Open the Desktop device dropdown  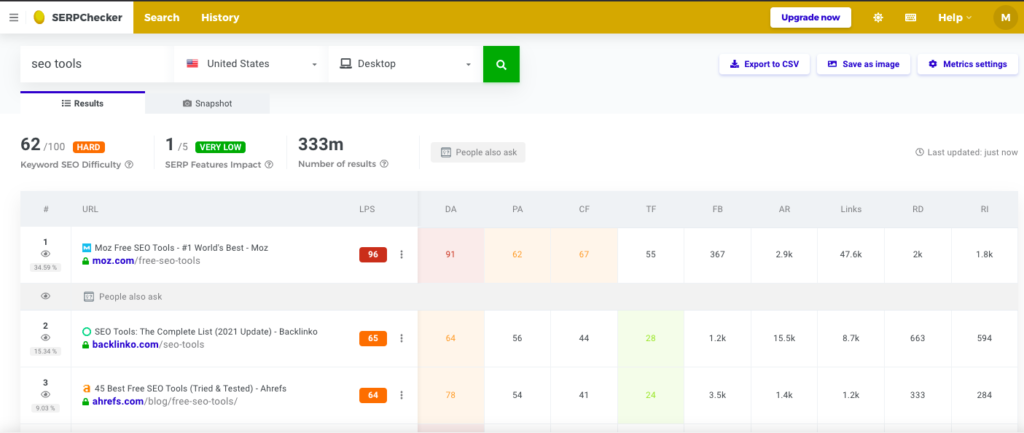[x=403, y=64]
